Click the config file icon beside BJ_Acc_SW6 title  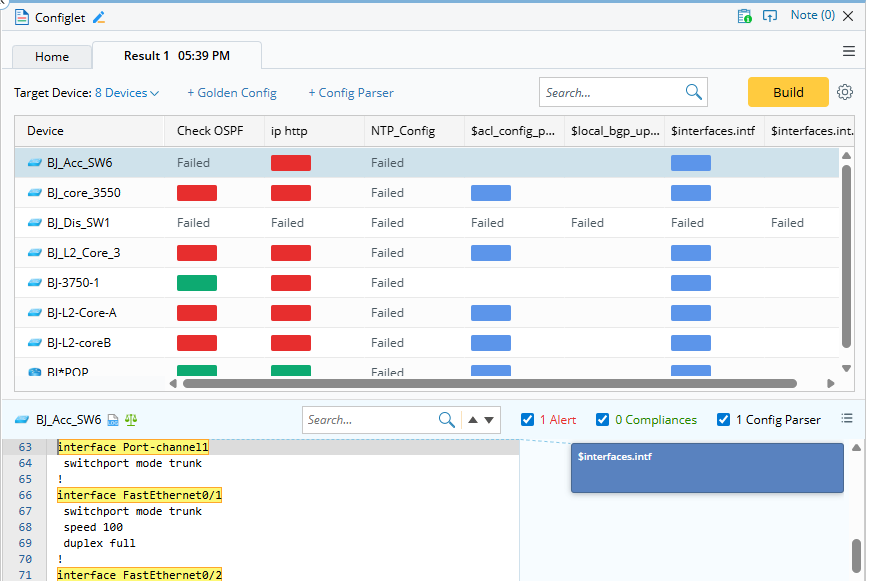click(113, 420)
